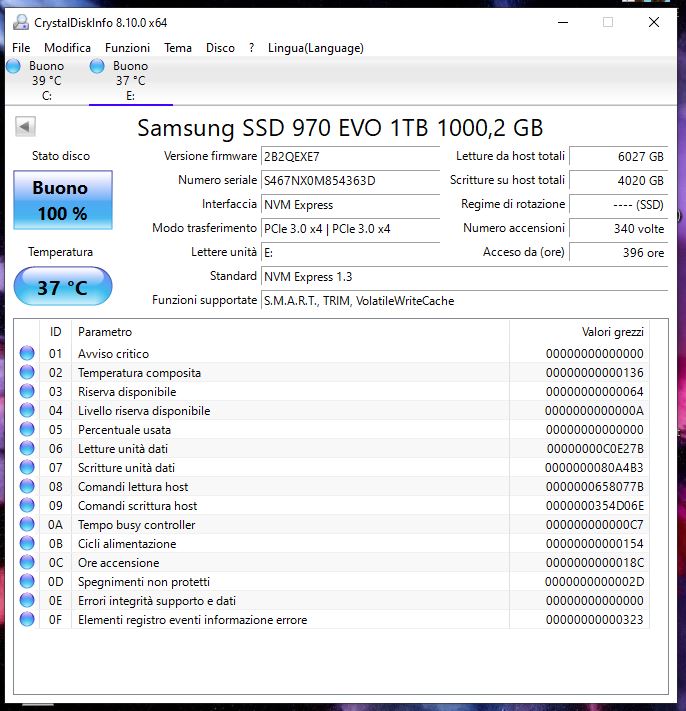Click the Buono 100 % health status button
Screen dimensions: 686x711
tap(63, 200)
